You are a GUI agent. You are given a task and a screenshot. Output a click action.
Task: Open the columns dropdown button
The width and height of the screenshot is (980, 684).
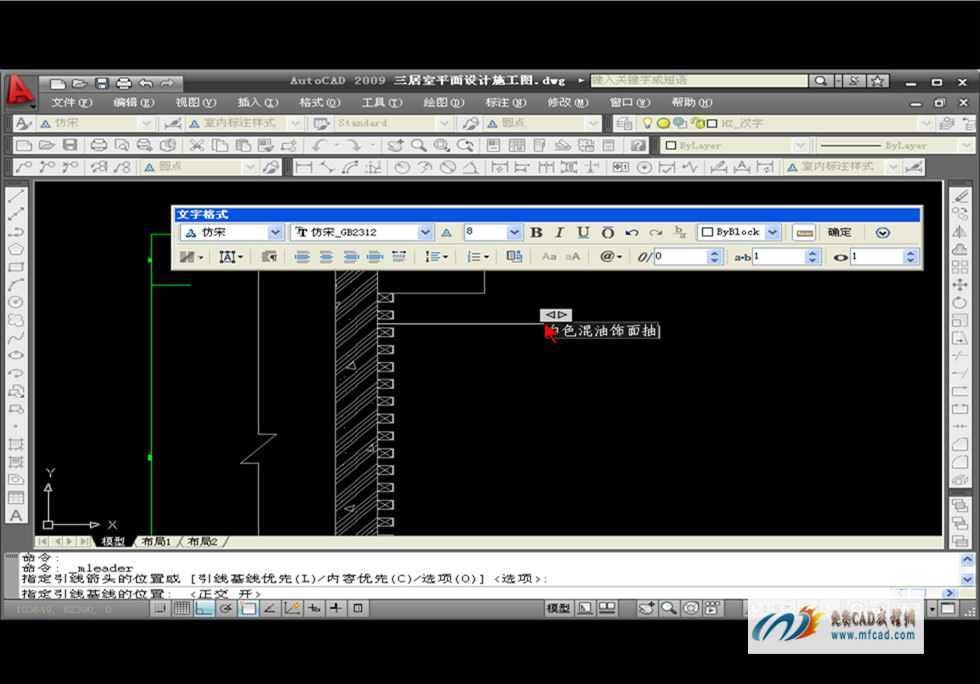pyautogui.click(x=191, y=257)
